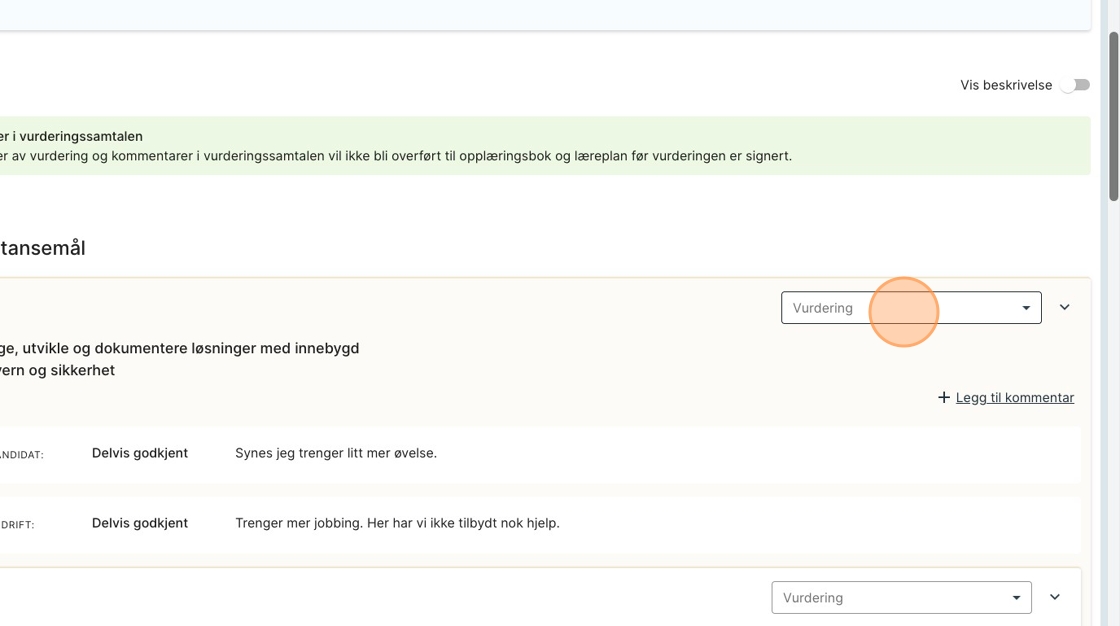1120x626 pixels.
Task: Click the competence goals section heading
Action: click(42, 248)
